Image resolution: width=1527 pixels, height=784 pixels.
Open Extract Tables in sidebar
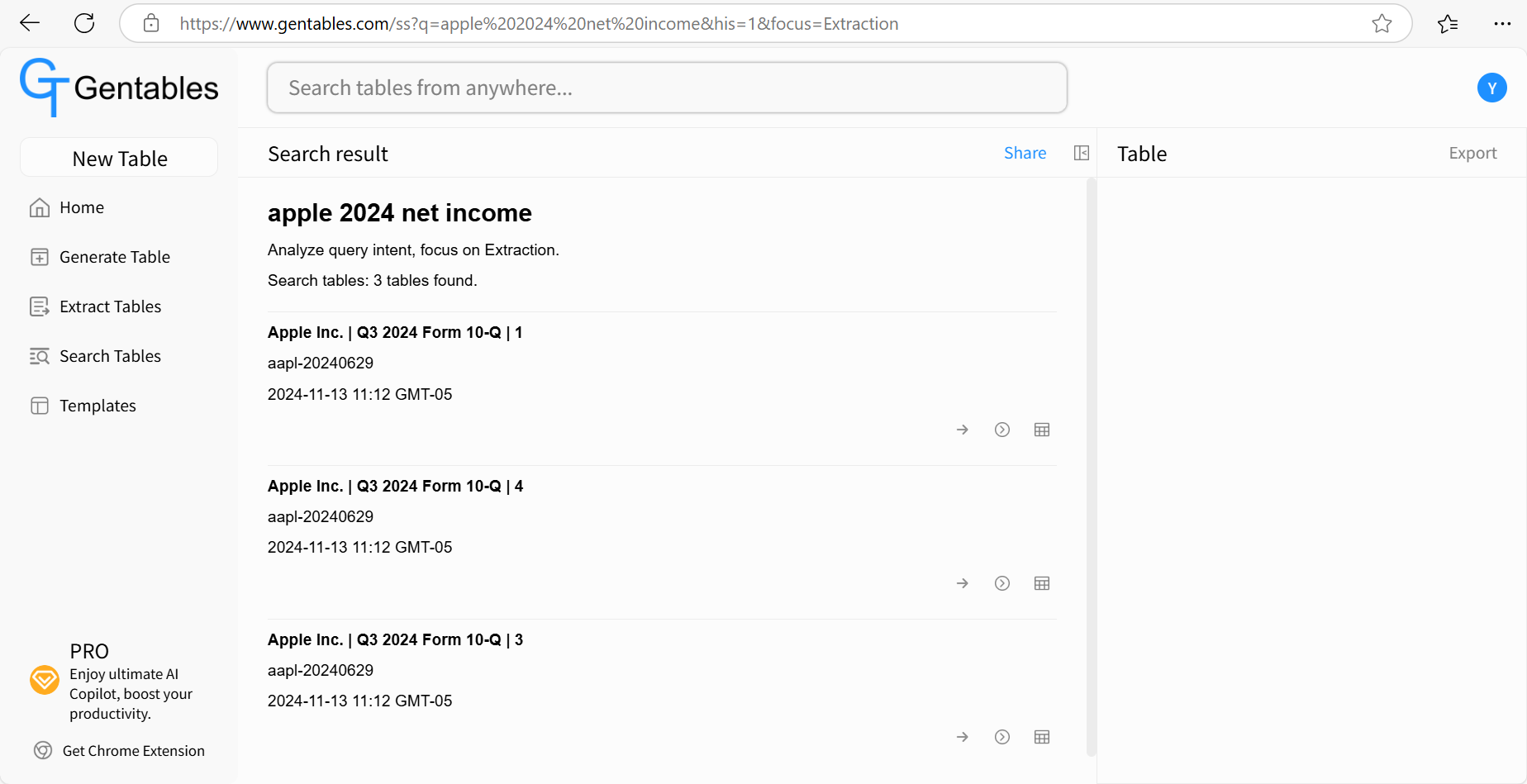click(x=96, y=306)
